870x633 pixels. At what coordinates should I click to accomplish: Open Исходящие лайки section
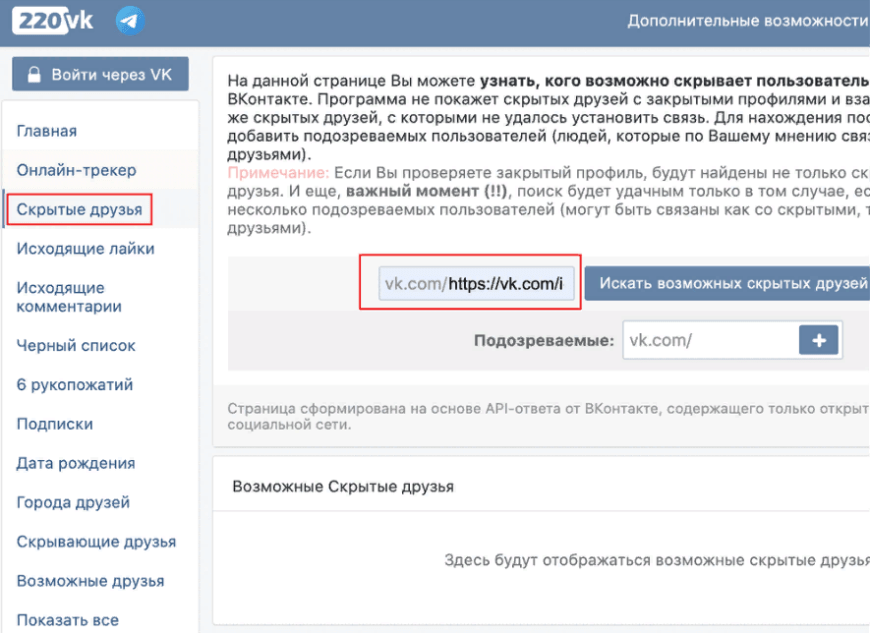(85, 249)
